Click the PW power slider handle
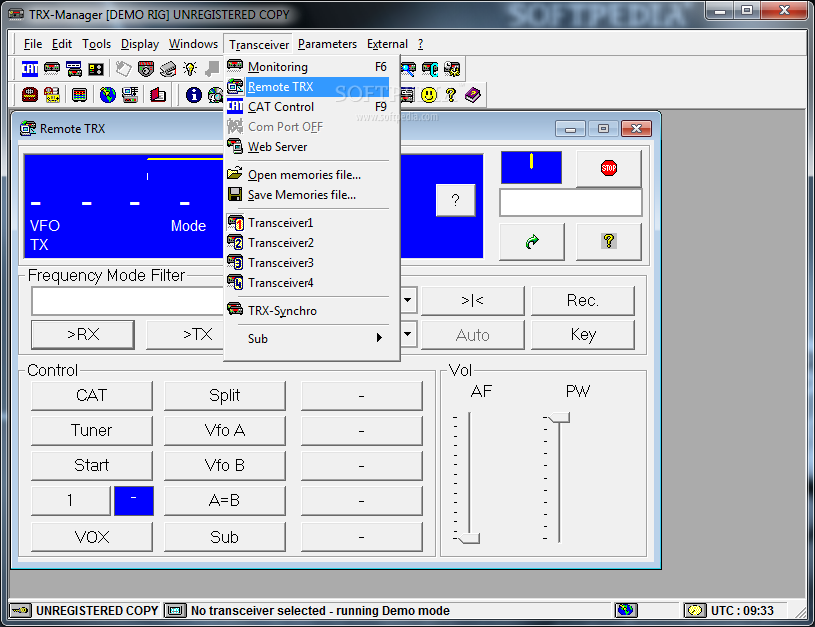The image size is (815, 627). tap(559, 417)
